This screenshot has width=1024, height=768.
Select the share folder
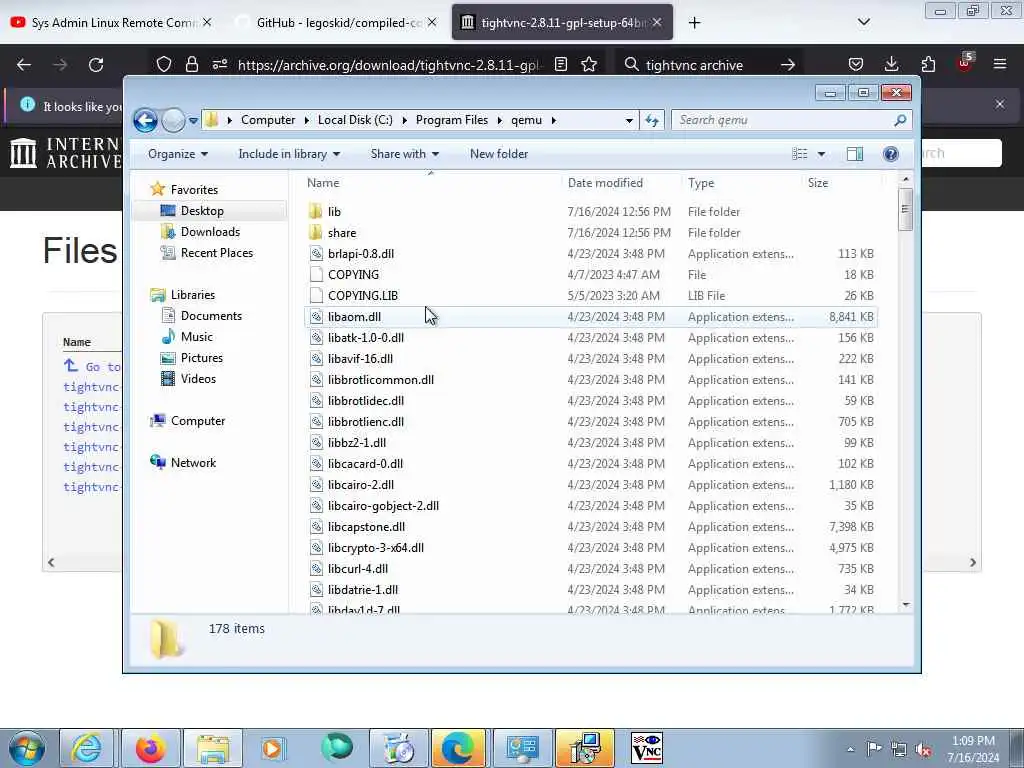[342, 232]
